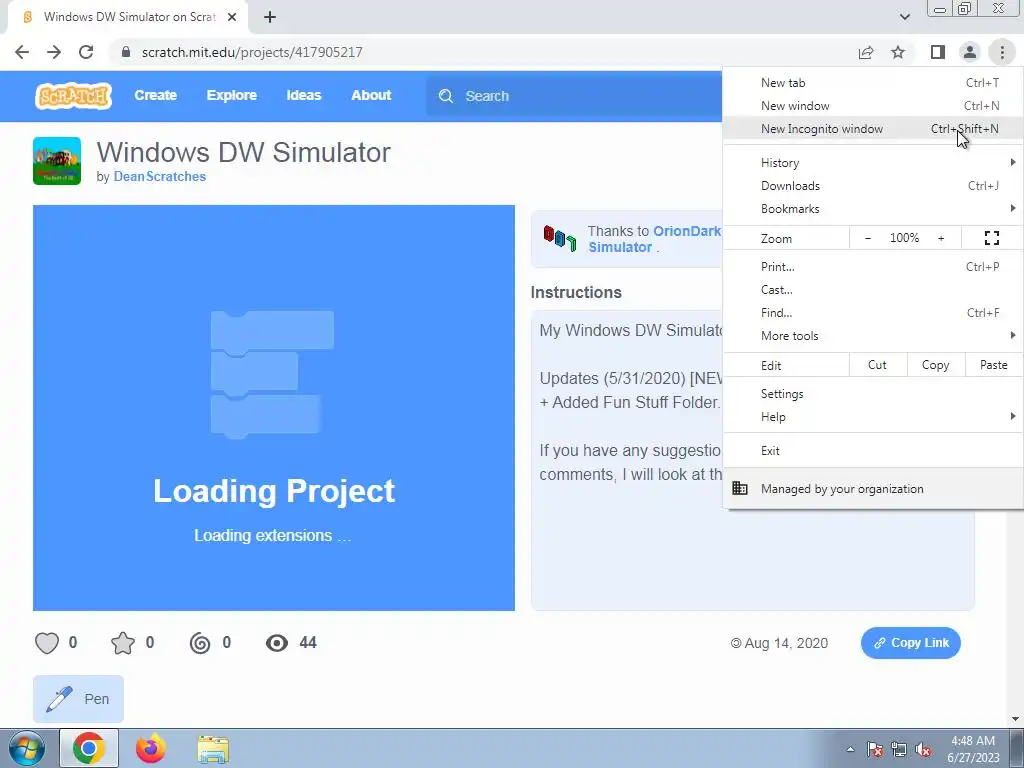Viewport: 1024px width, 768px height.
Task: Favorite the project with the star icon
Action: (123, 643)
